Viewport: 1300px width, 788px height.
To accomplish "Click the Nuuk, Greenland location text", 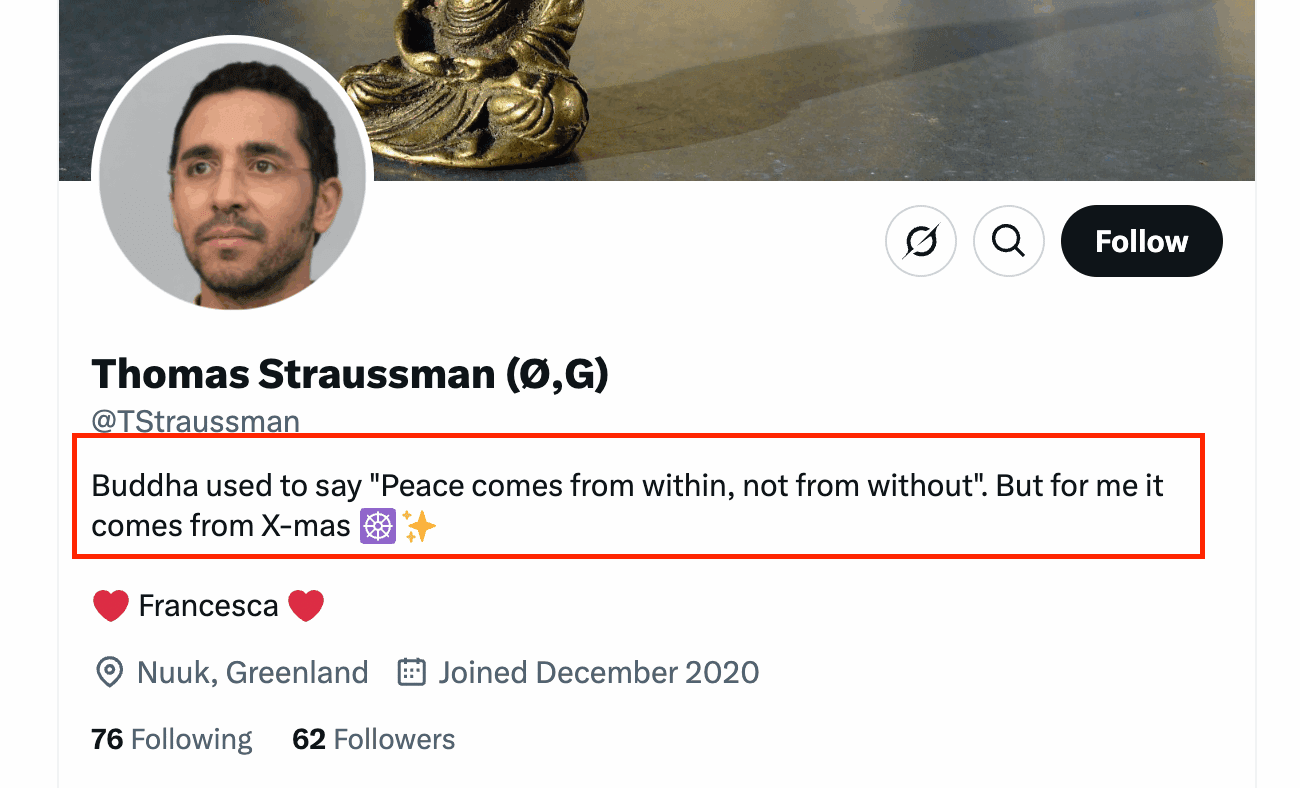I will (252, 672).
